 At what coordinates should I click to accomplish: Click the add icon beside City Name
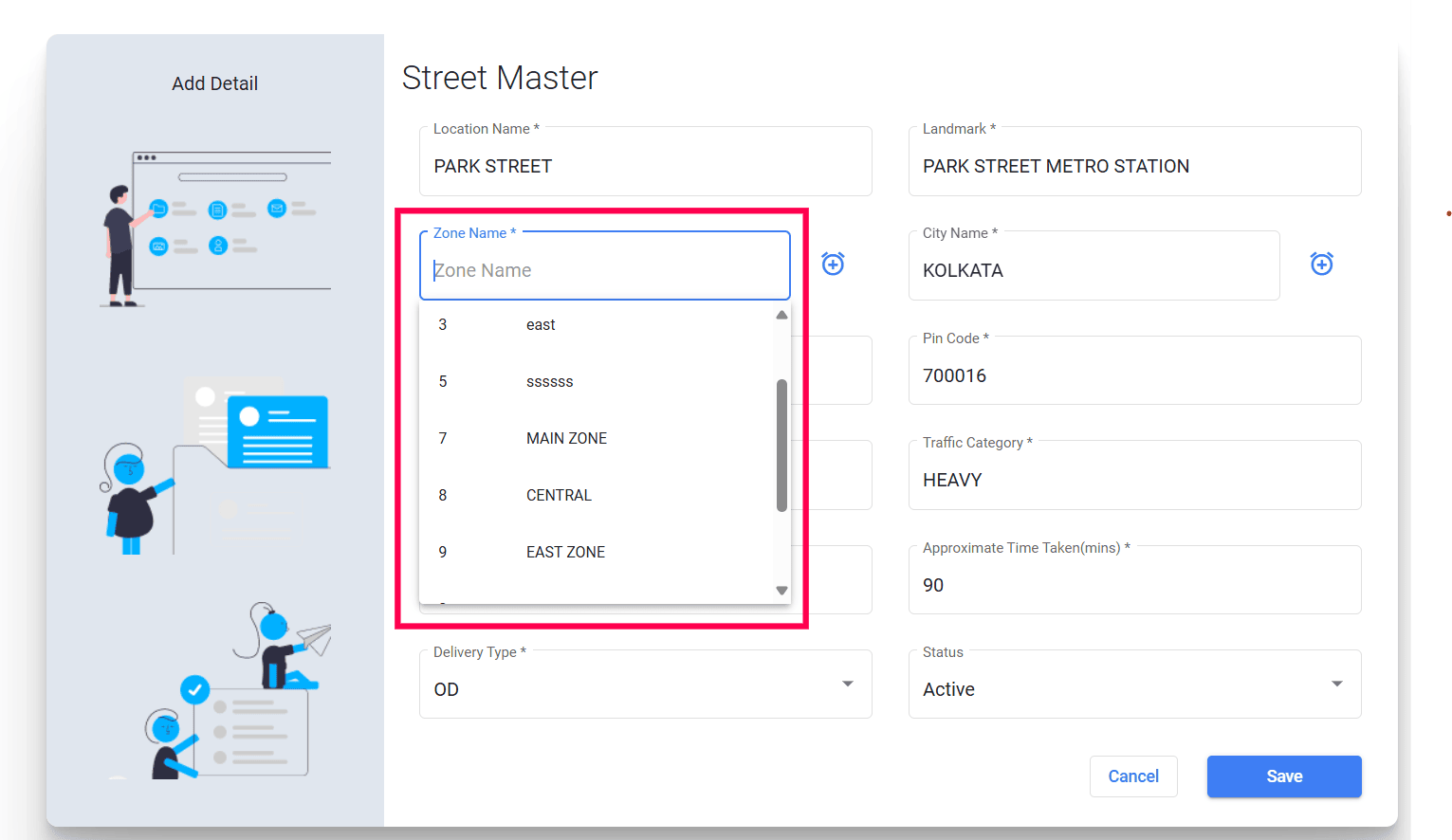pos(1321,264)
